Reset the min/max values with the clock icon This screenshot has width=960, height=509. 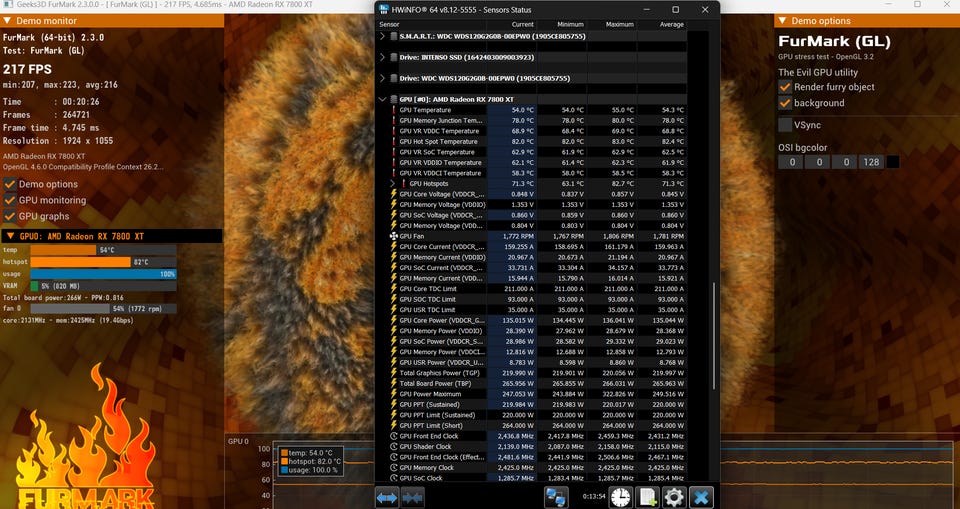pyautogui.click(x=620, y=497)
